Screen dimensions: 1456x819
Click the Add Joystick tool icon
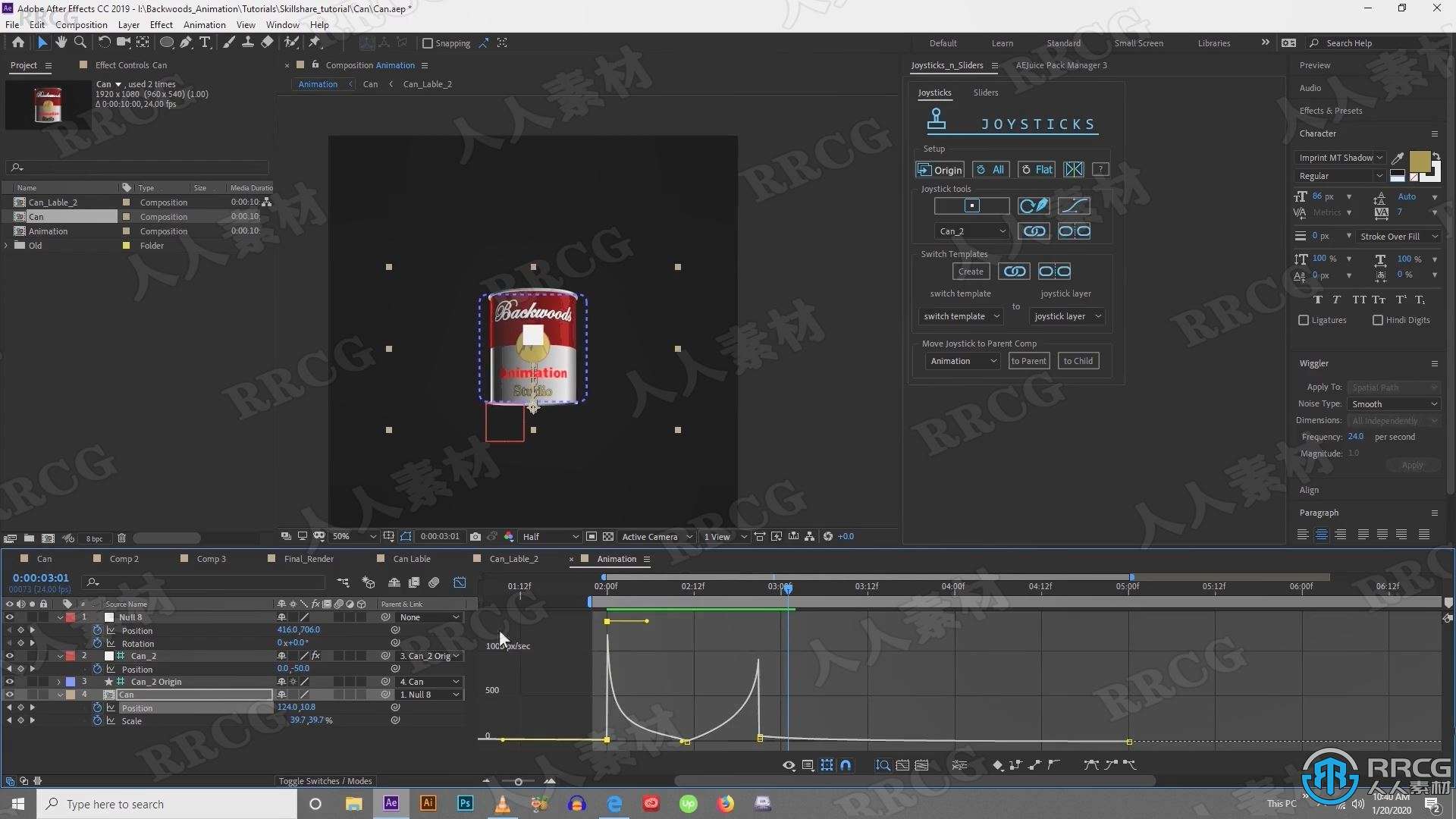pos(973,206)
